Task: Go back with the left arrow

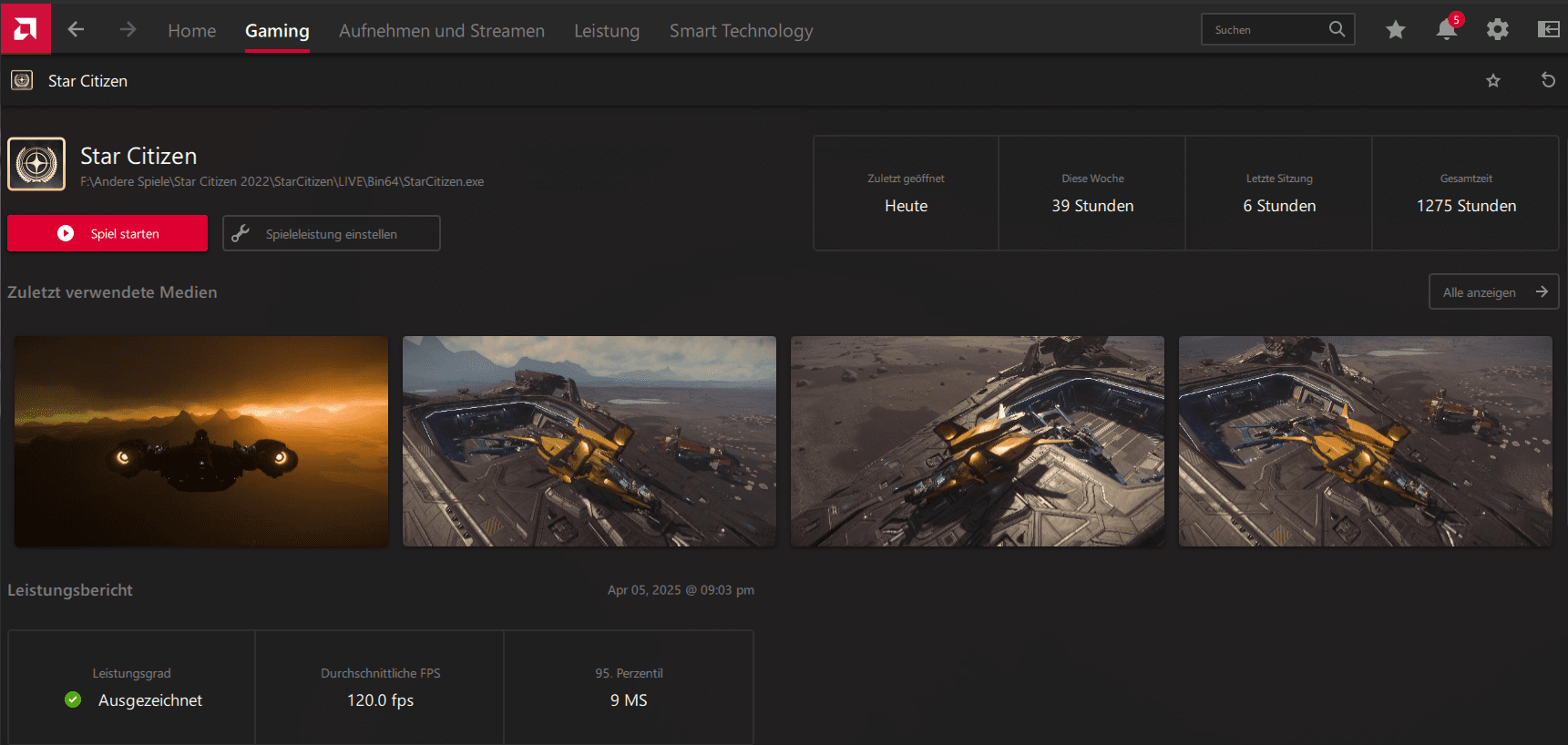Action: click(76, 30)
